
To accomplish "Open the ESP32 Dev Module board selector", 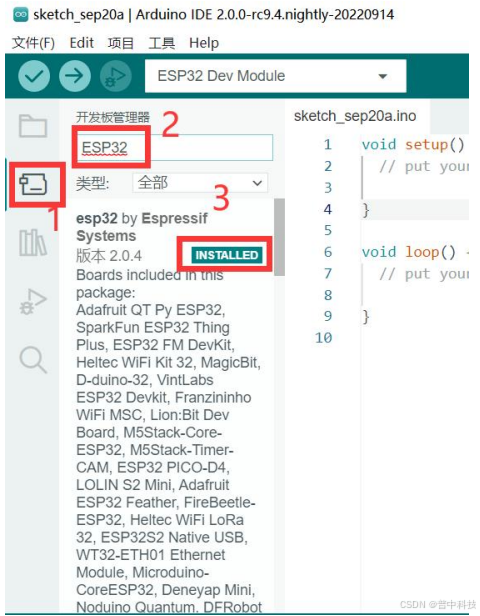I will point(275,76).
